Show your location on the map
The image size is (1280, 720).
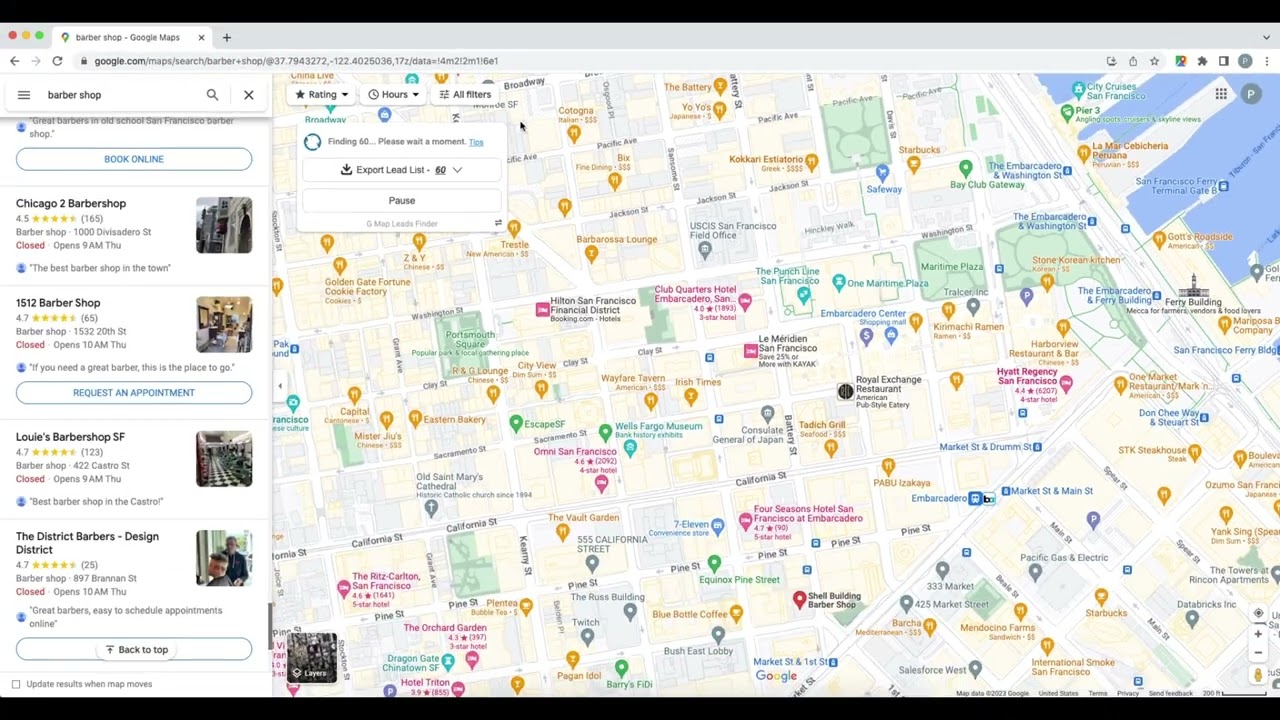coord(1258,613)
